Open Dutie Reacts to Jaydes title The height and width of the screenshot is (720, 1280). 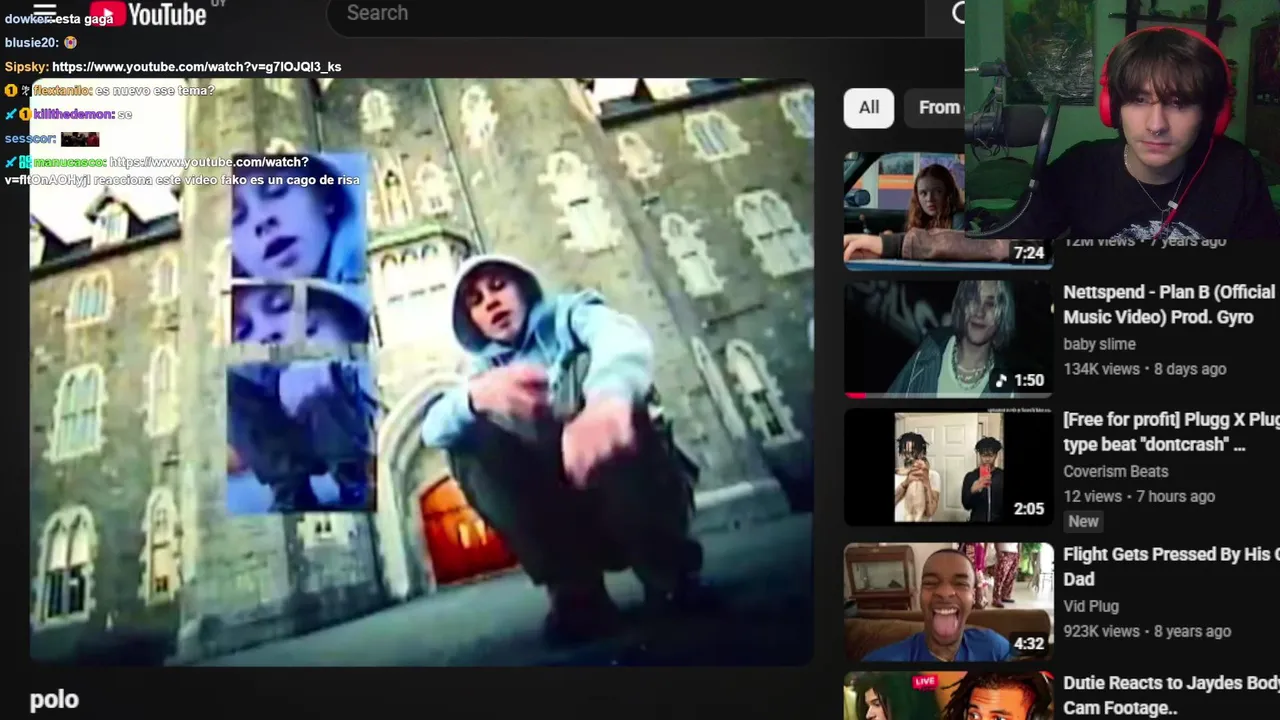tap(1170, 695)
